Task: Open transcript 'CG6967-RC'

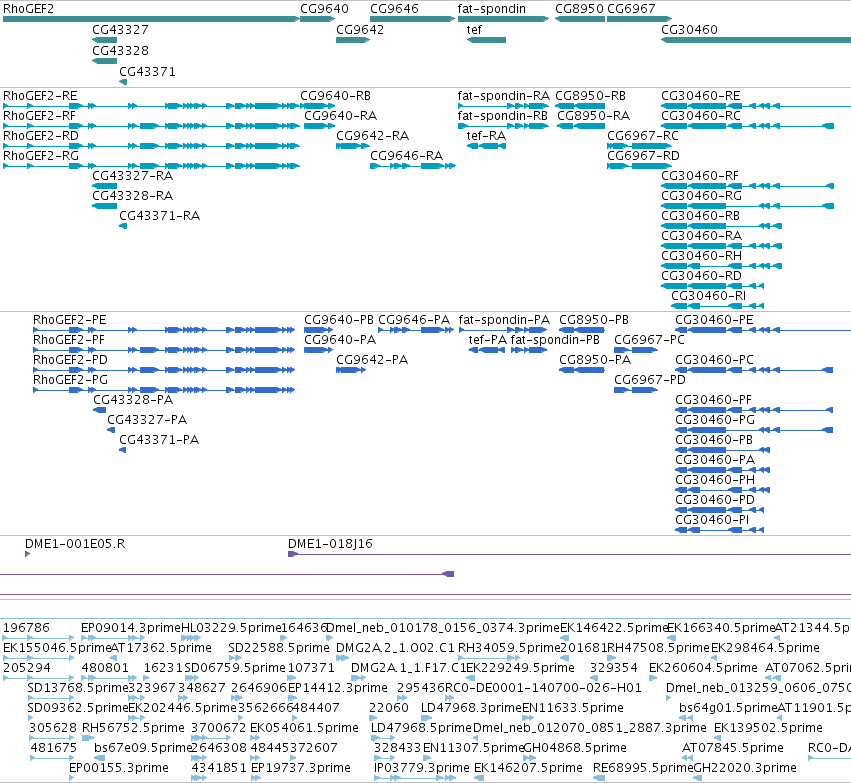Action: point(643,136)
